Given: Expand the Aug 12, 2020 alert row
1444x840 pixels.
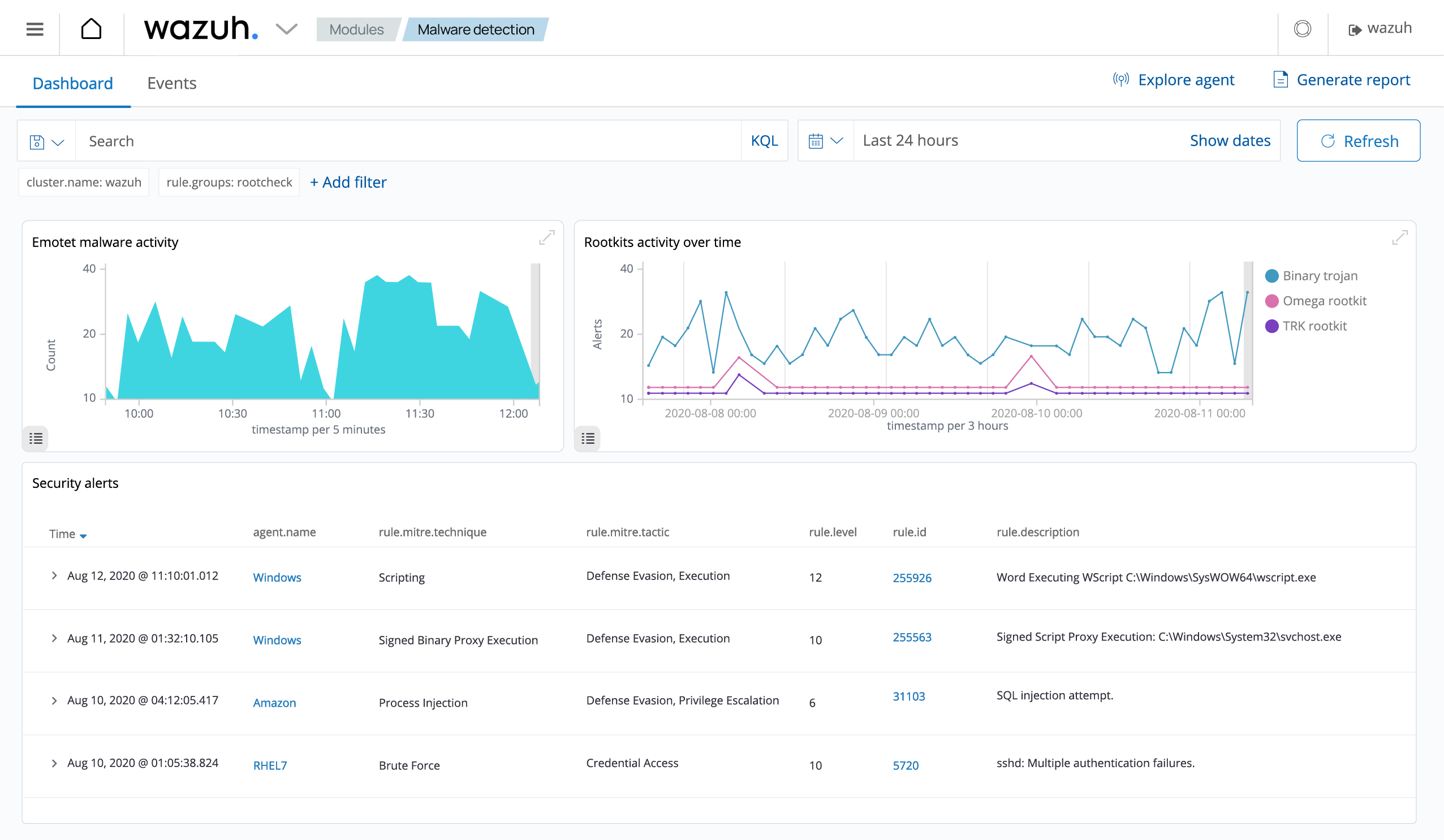Looking at the screenshot, I should click(54, 575).
